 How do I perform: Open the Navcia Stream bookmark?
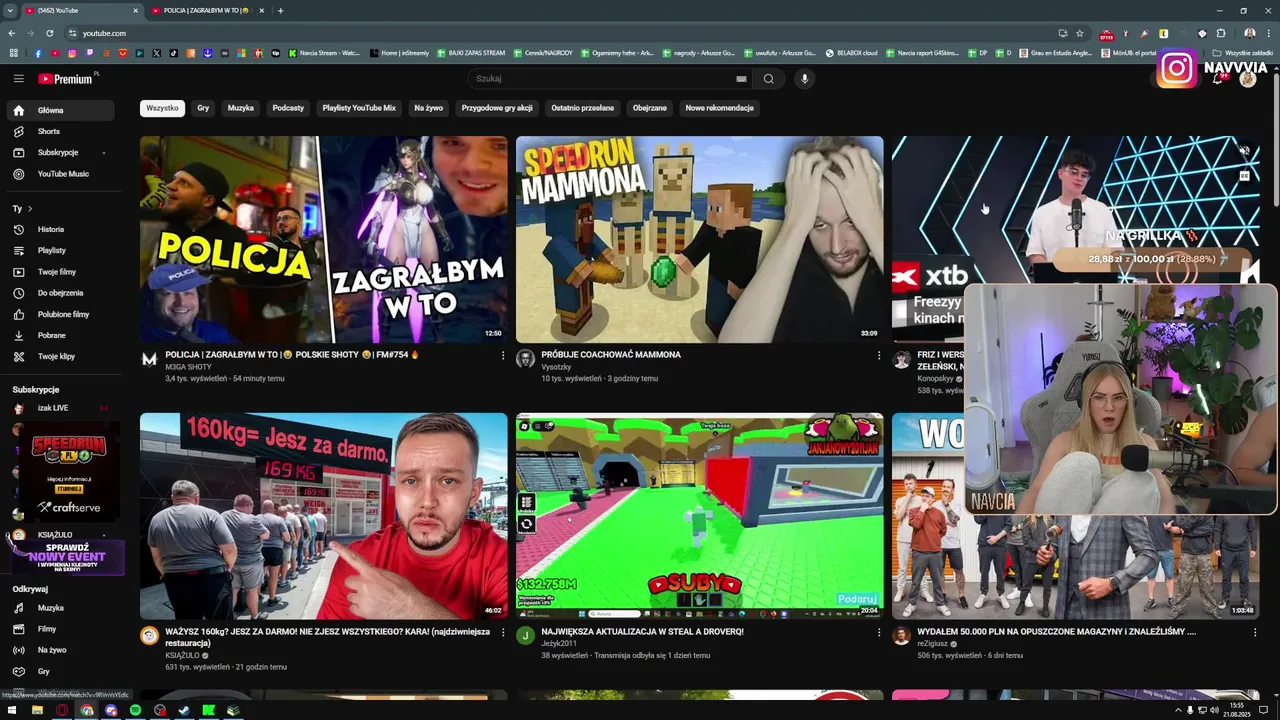[324, 53]
